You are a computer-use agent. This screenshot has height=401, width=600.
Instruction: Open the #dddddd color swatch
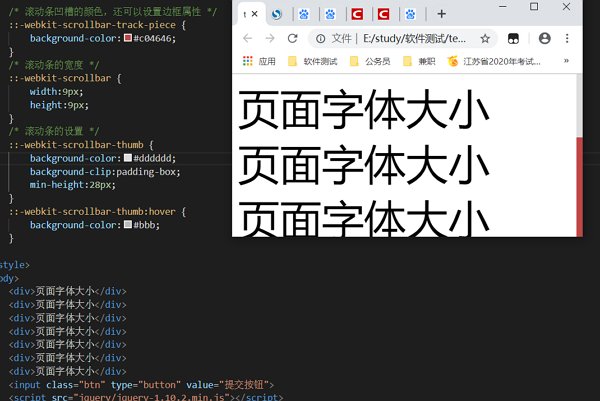[128, 158]
